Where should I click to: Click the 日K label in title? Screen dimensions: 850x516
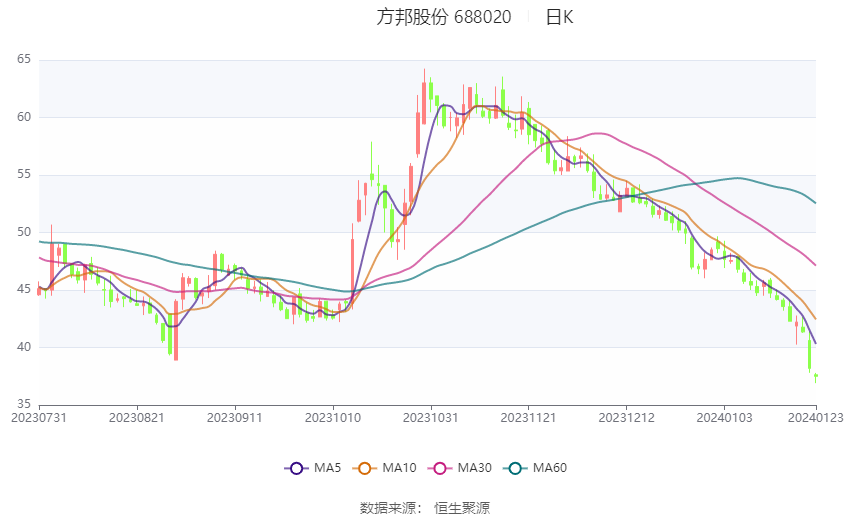point(559,17)
